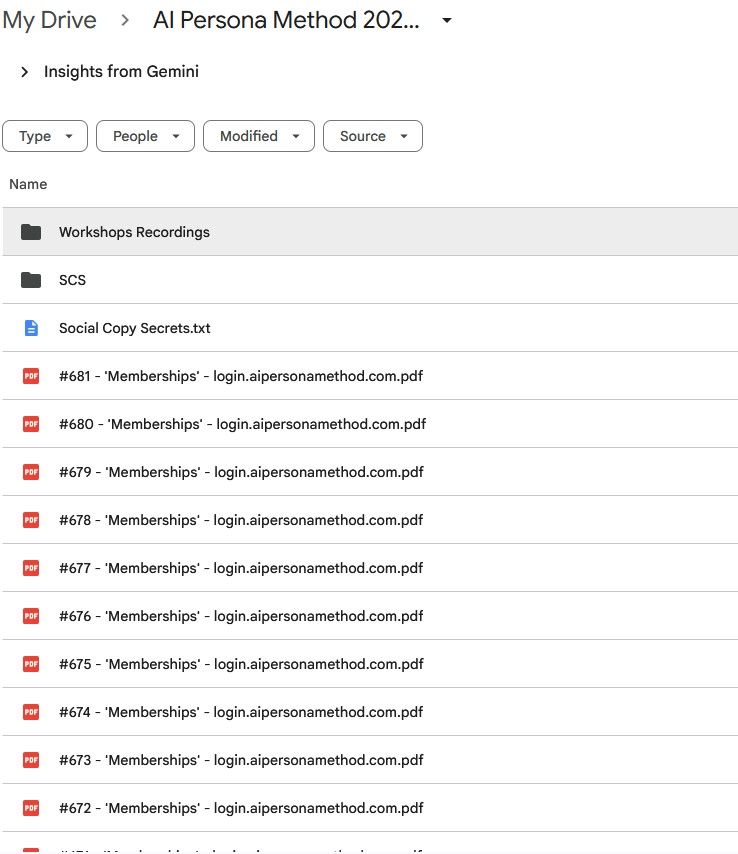Click the Workshops Recordings folder icon
738x854 pixels.
click(x=31, y=232)
